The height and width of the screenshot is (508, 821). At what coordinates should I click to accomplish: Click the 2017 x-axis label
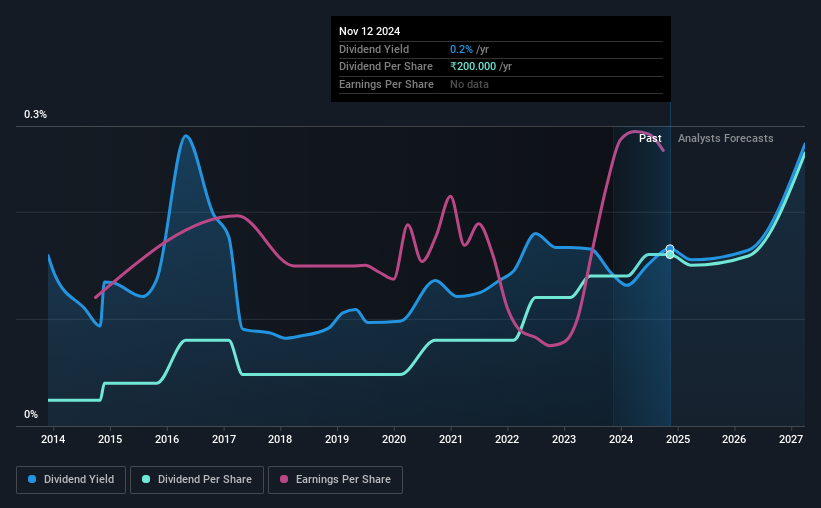tap(224, 439)
